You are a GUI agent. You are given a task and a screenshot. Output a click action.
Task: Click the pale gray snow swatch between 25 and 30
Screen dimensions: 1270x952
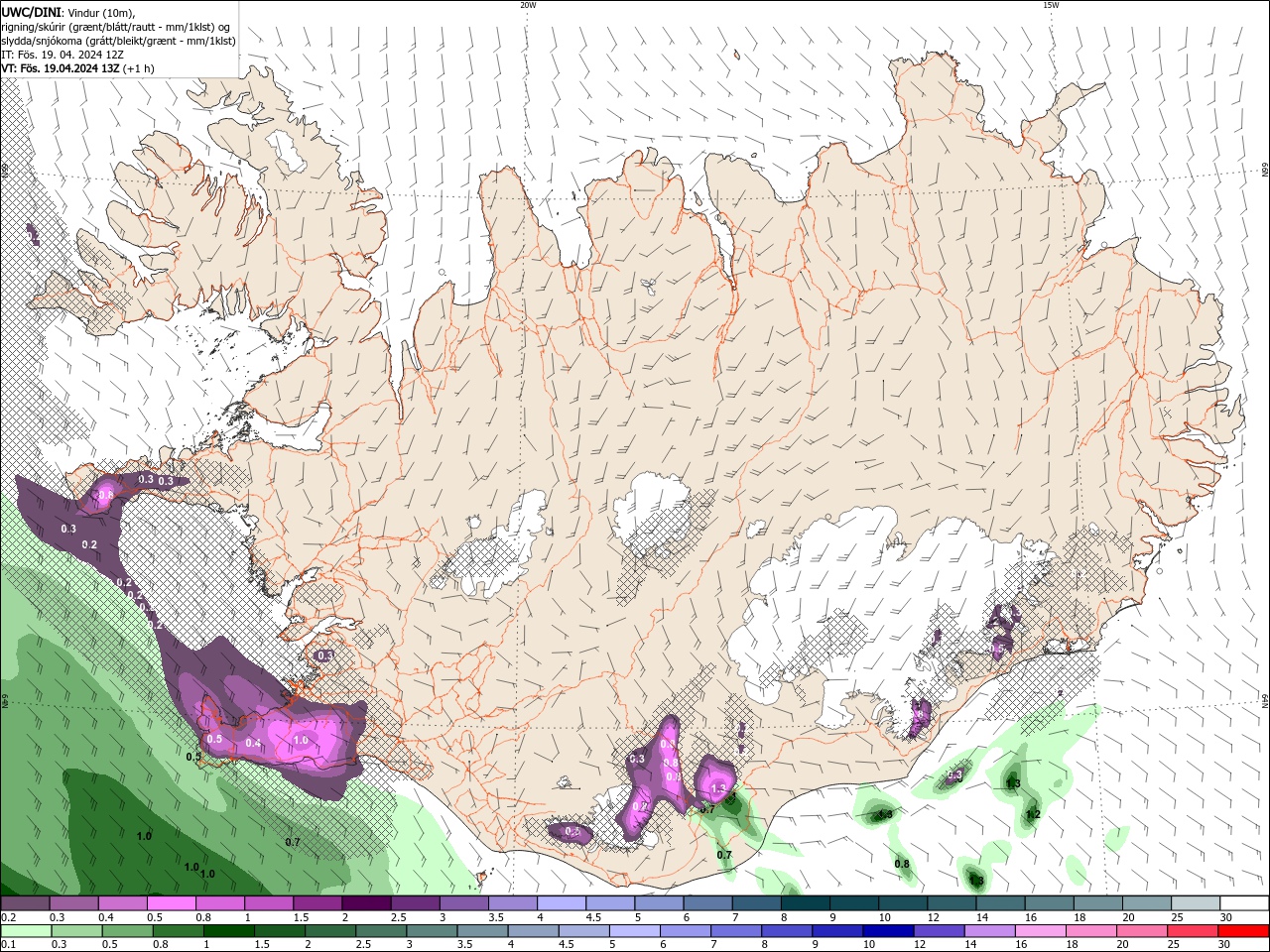pos(1197,903)
